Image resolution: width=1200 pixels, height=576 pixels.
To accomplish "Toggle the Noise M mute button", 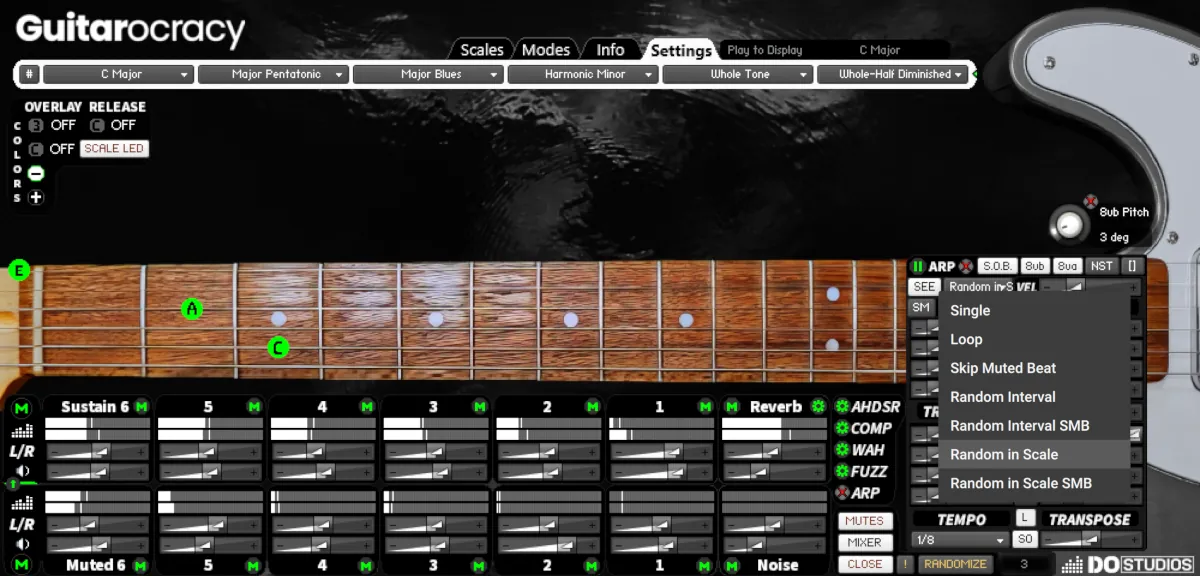I will point(733,566).
